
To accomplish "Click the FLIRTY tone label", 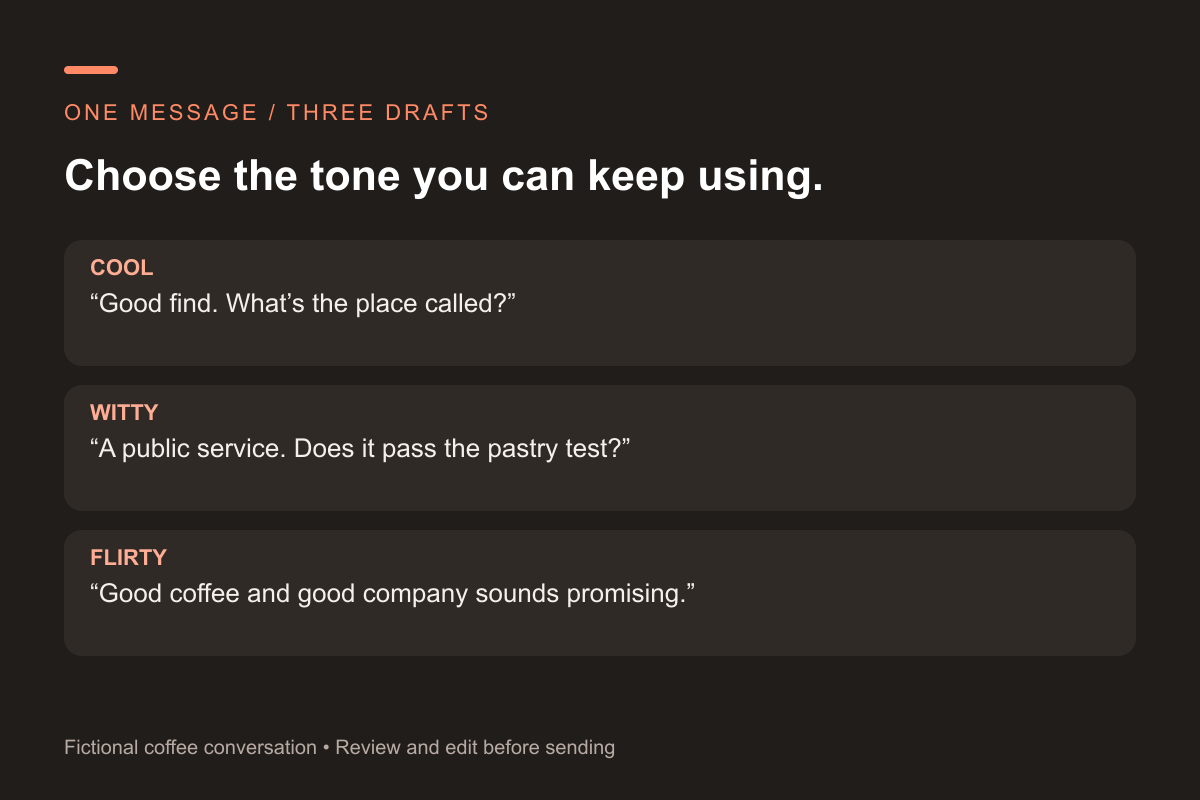I will [128, 558].
